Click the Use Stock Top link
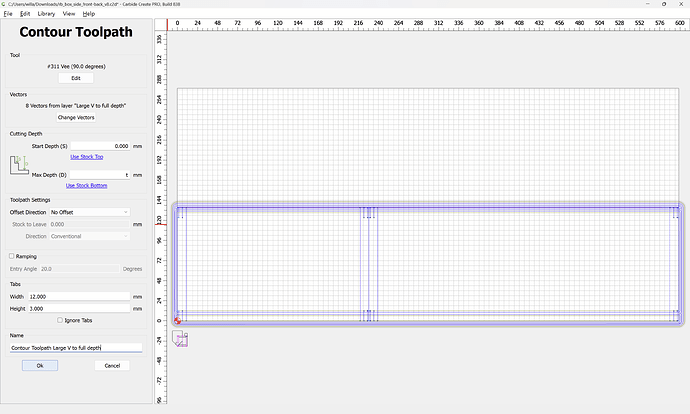This screenshot has height=414, width=690. pos(85,157)
